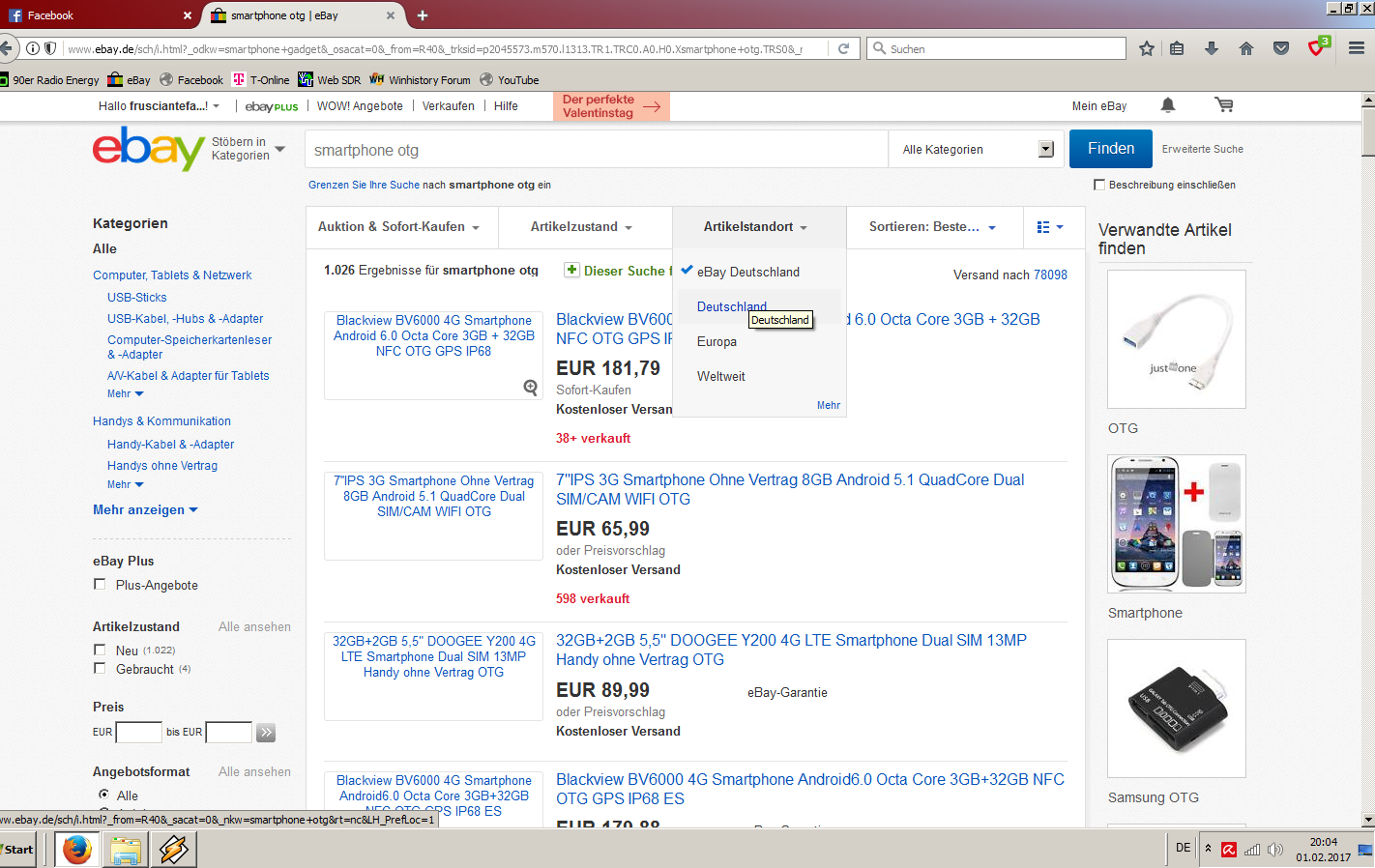The width and height of the screenshot is (1375, 868).
Task: Open the shopping cart icon
Action: [1223, 105]
